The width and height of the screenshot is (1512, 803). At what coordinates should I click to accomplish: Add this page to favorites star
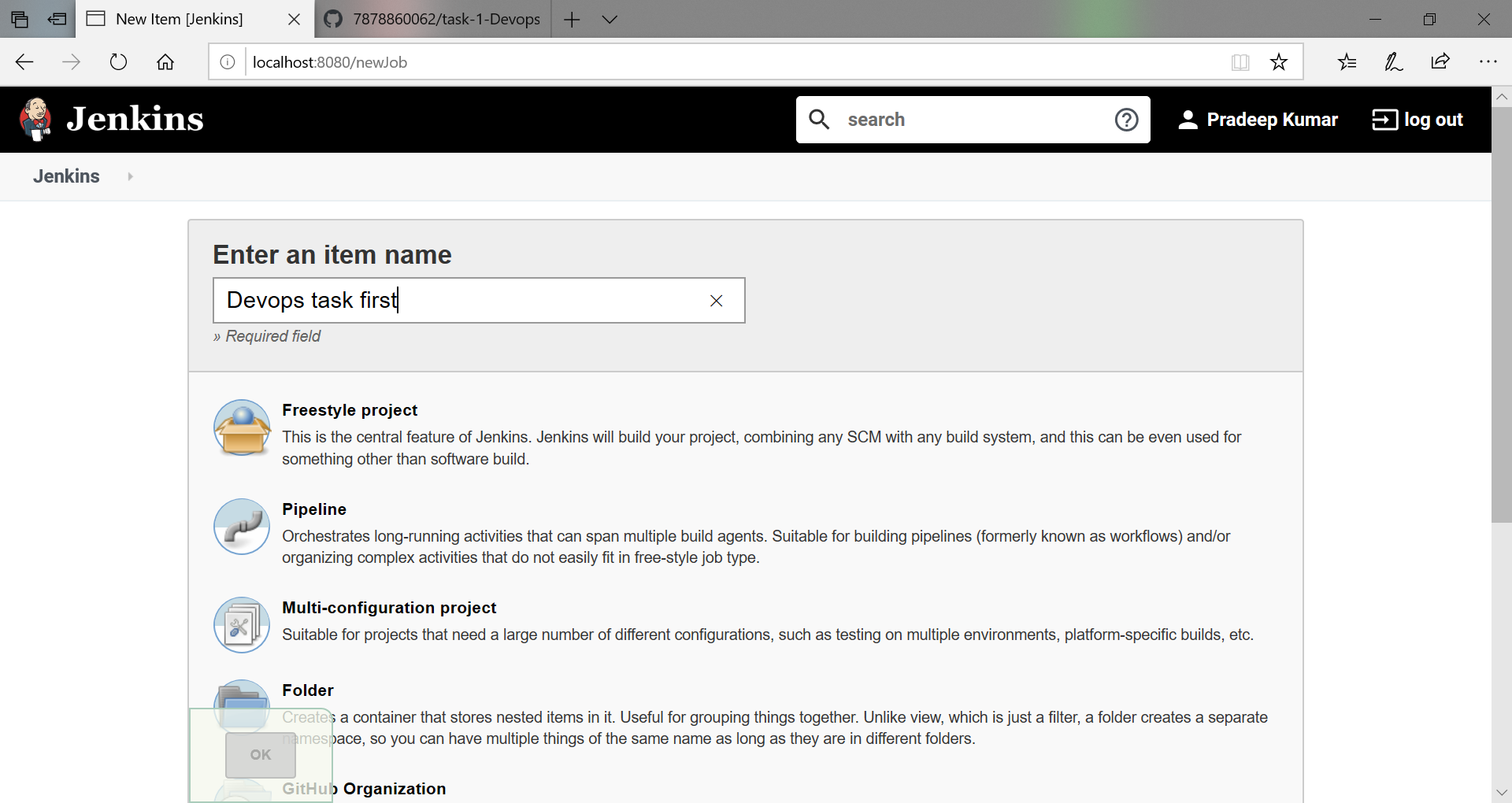click(1279, 62)
